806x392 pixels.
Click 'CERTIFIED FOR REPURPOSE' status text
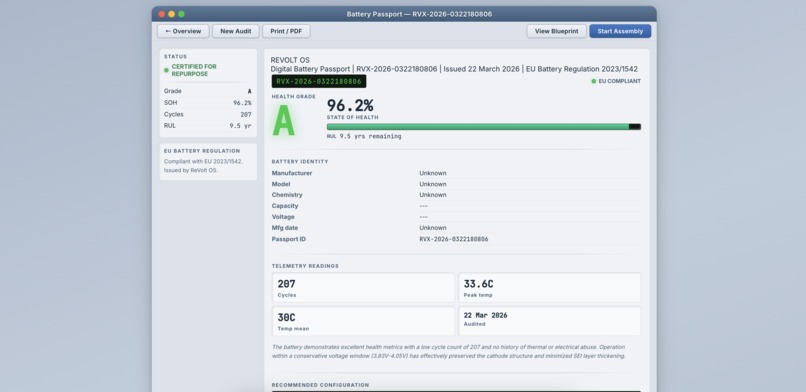tap(194, 70)
